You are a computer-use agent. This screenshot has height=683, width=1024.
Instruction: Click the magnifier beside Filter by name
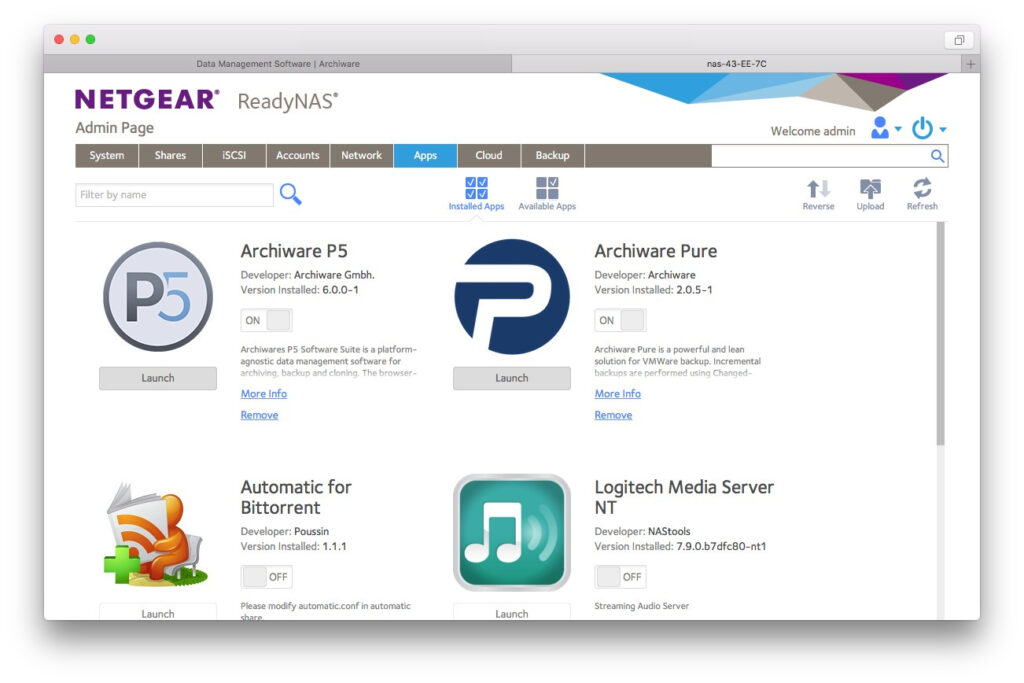coord(290,194)
